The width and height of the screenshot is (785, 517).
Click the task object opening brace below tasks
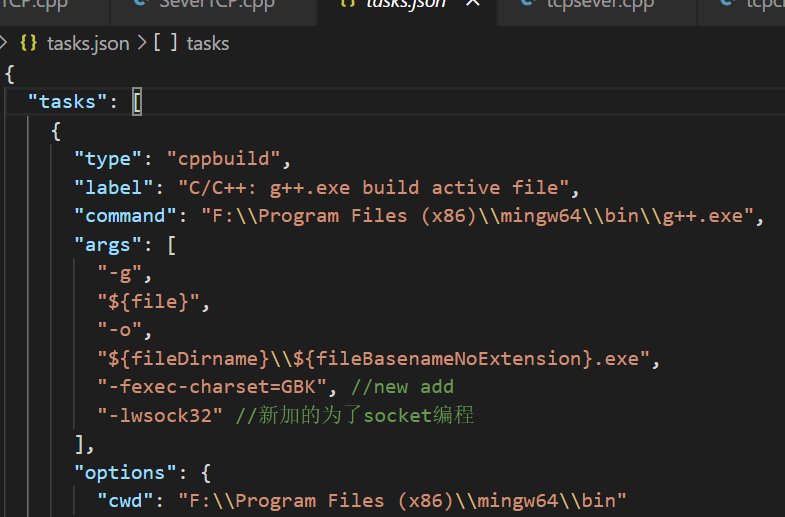coord(56,131)
